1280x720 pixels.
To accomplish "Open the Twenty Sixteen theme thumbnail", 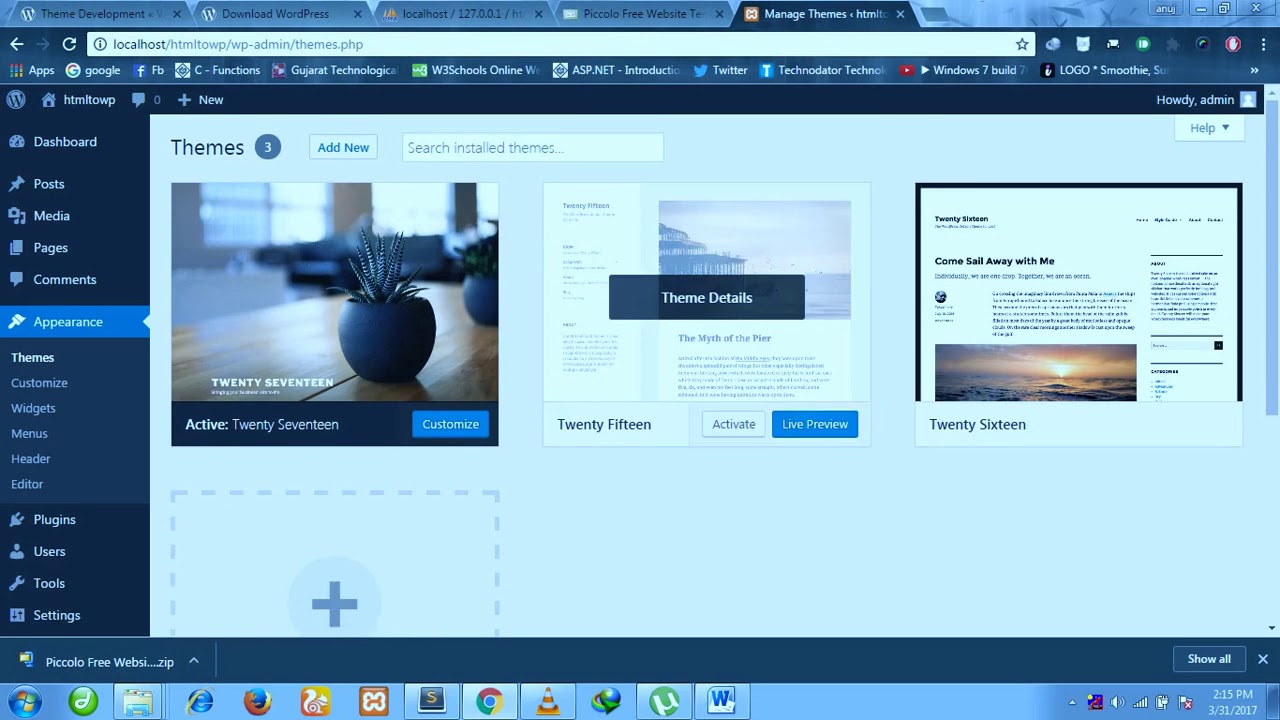I will (x=1079, y=292).
